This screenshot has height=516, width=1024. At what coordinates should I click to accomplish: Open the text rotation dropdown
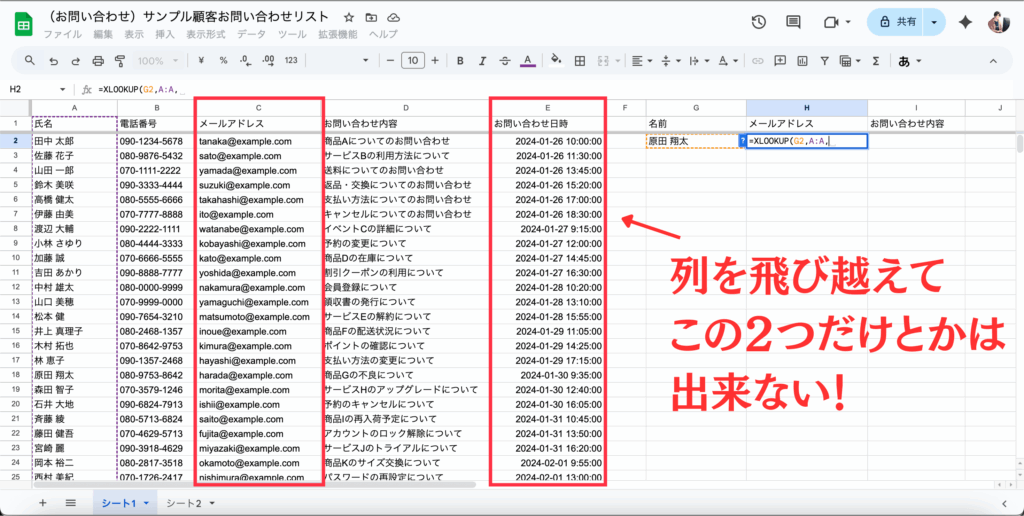tap(728, 61)
